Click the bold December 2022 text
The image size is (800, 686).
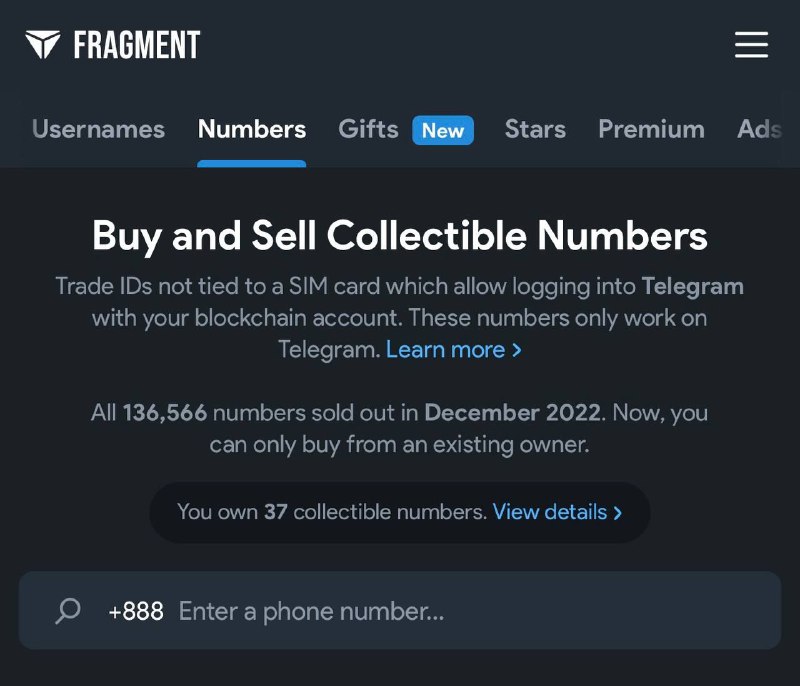[513, 412]
